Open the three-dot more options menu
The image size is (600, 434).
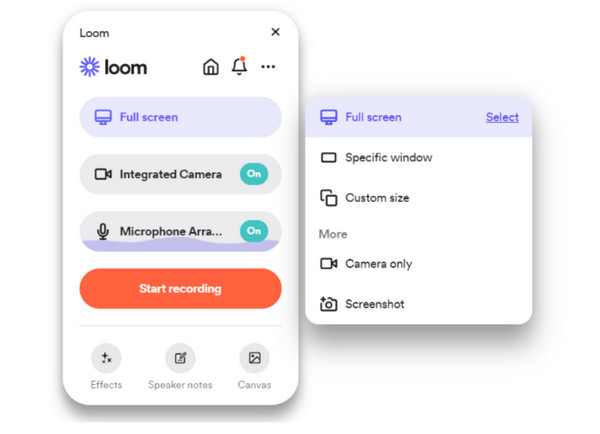(268, 67)
